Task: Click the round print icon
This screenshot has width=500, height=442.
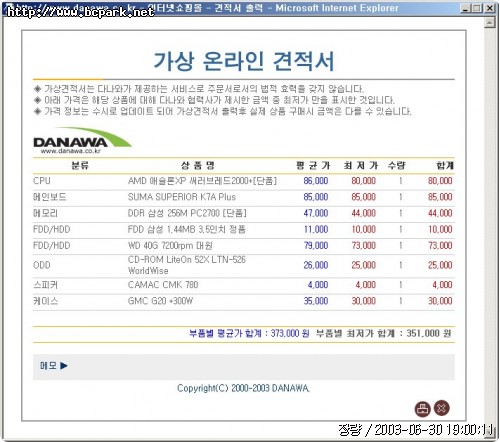Action: coord(422,408)
